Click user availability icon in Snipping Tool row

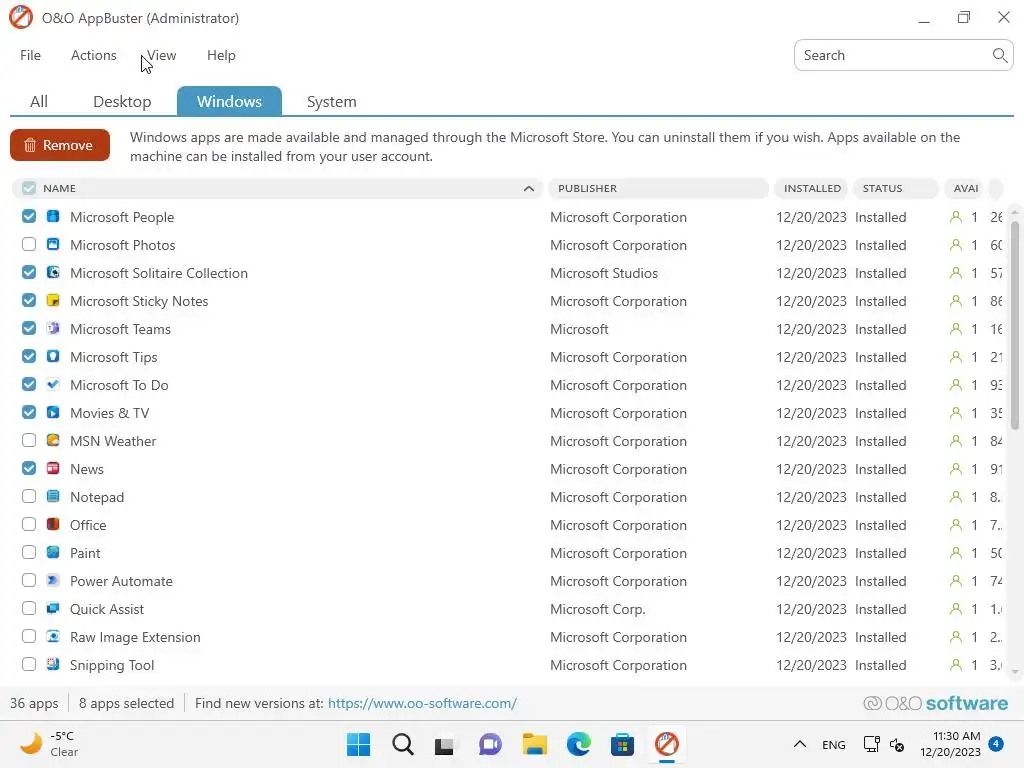(x=955, y=665)
